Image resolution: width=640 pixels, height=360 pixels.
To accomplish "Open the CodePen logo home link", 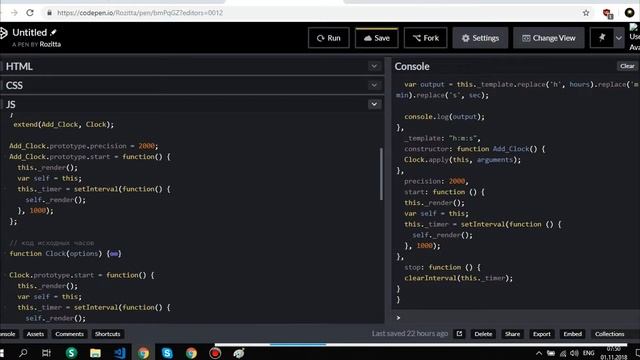I will (x=4, y=33).
